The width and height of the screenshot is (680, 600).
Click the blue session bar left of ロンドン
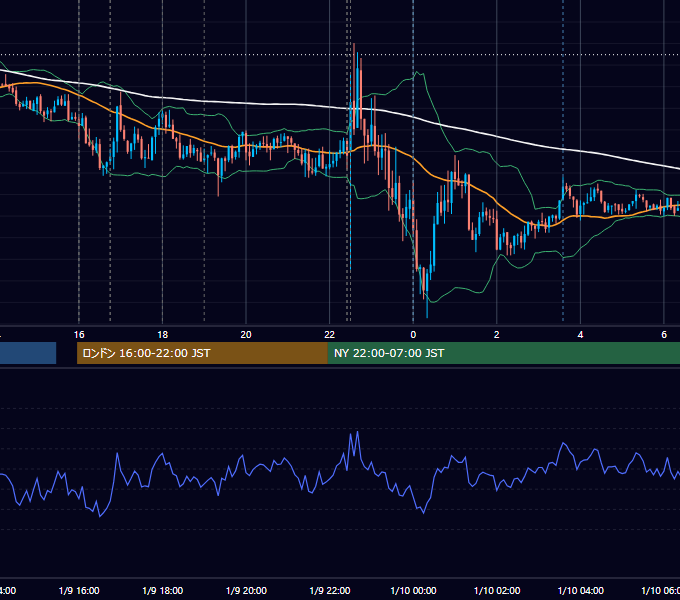point(28,353)
